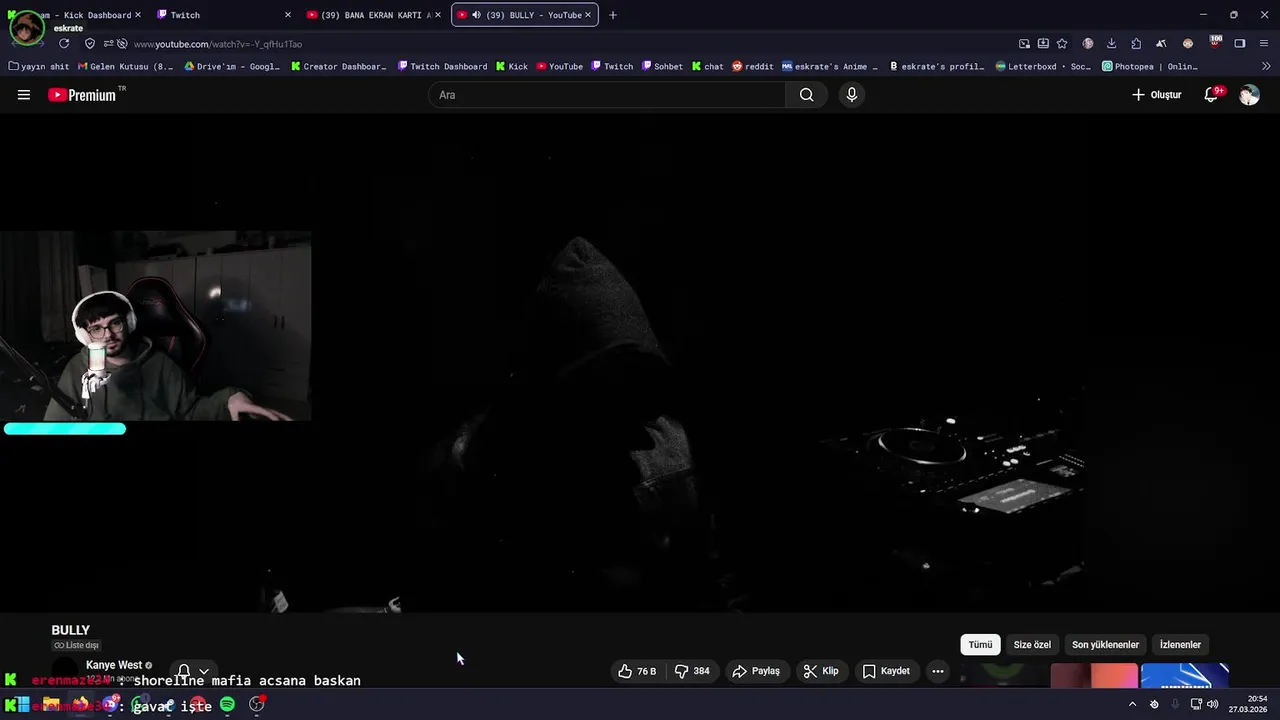Open the Drive'ım Google bookmark
1280x720 pixels.
(232, 67)
